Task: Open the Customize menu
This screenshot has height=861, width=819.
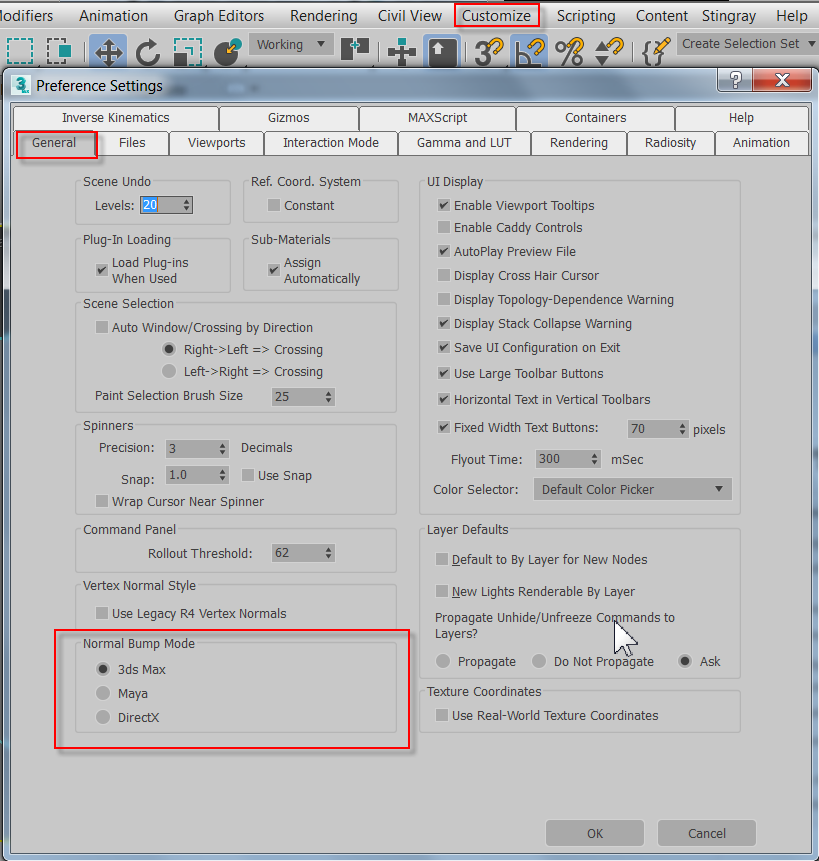Action: click(496, 15)
